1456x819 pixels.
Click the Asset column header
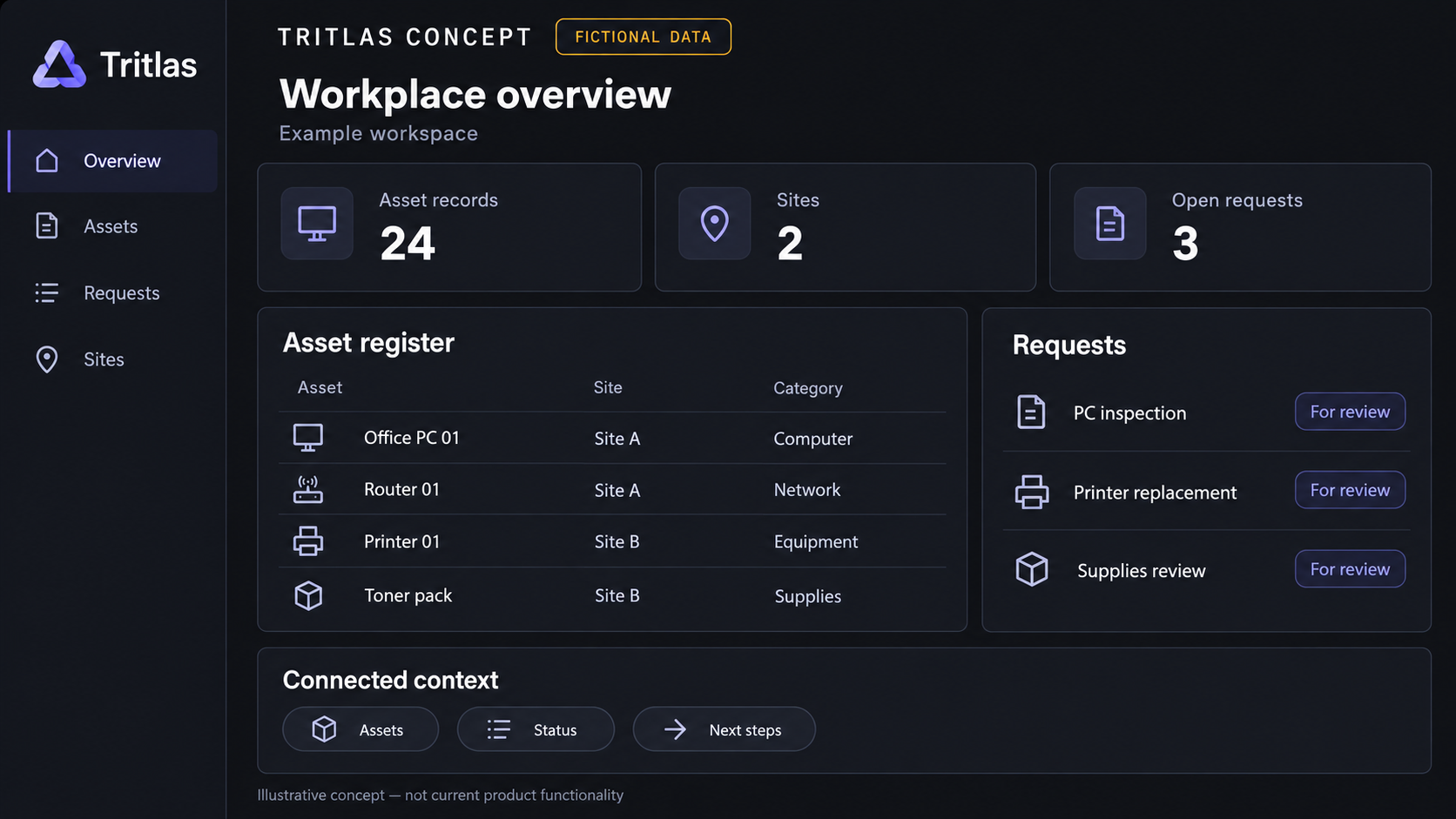coord(320,387)
